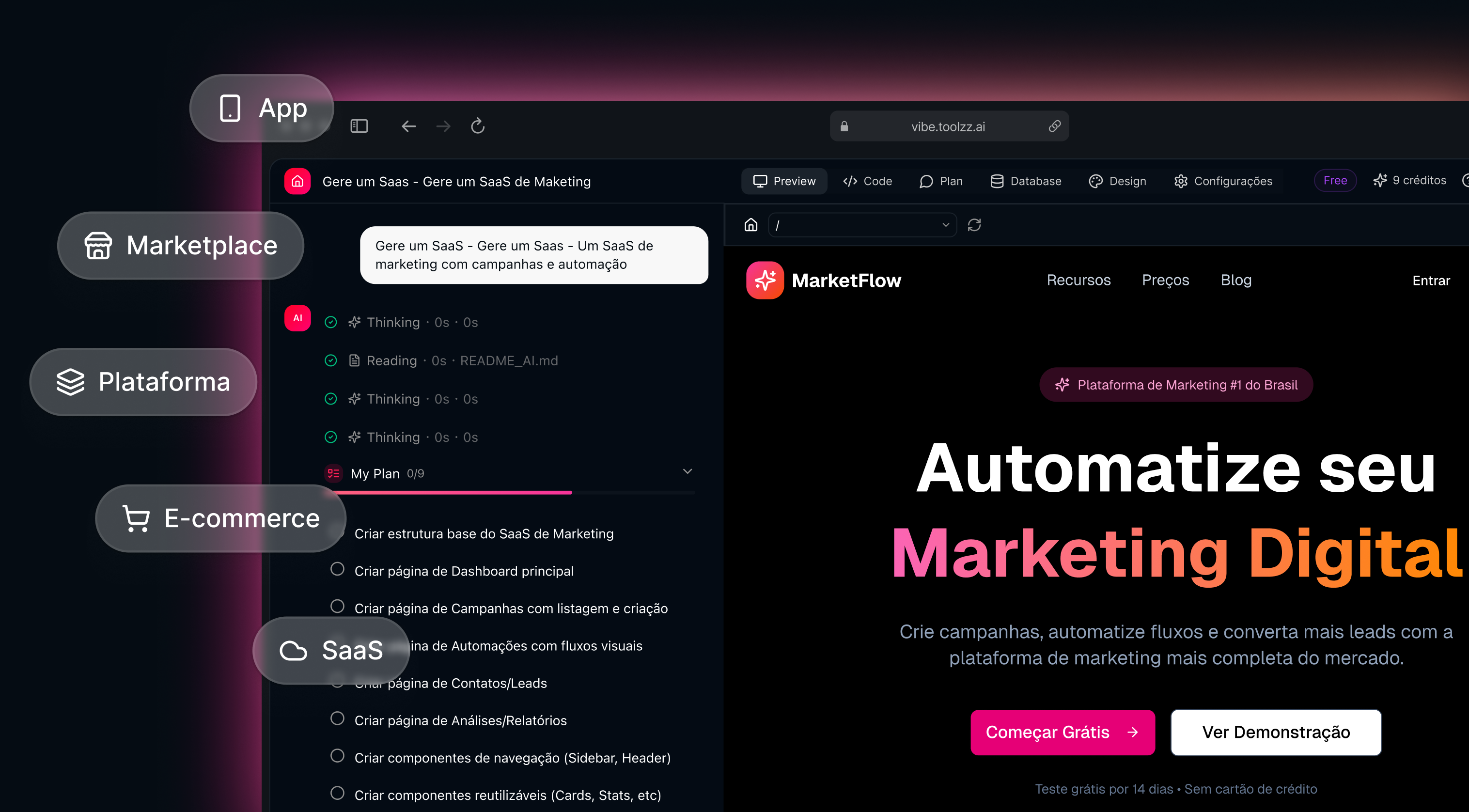The width and height of the screenshot is (1469, 812).
Task: Expand the first Thinking step details
Action: coord(393,322)
